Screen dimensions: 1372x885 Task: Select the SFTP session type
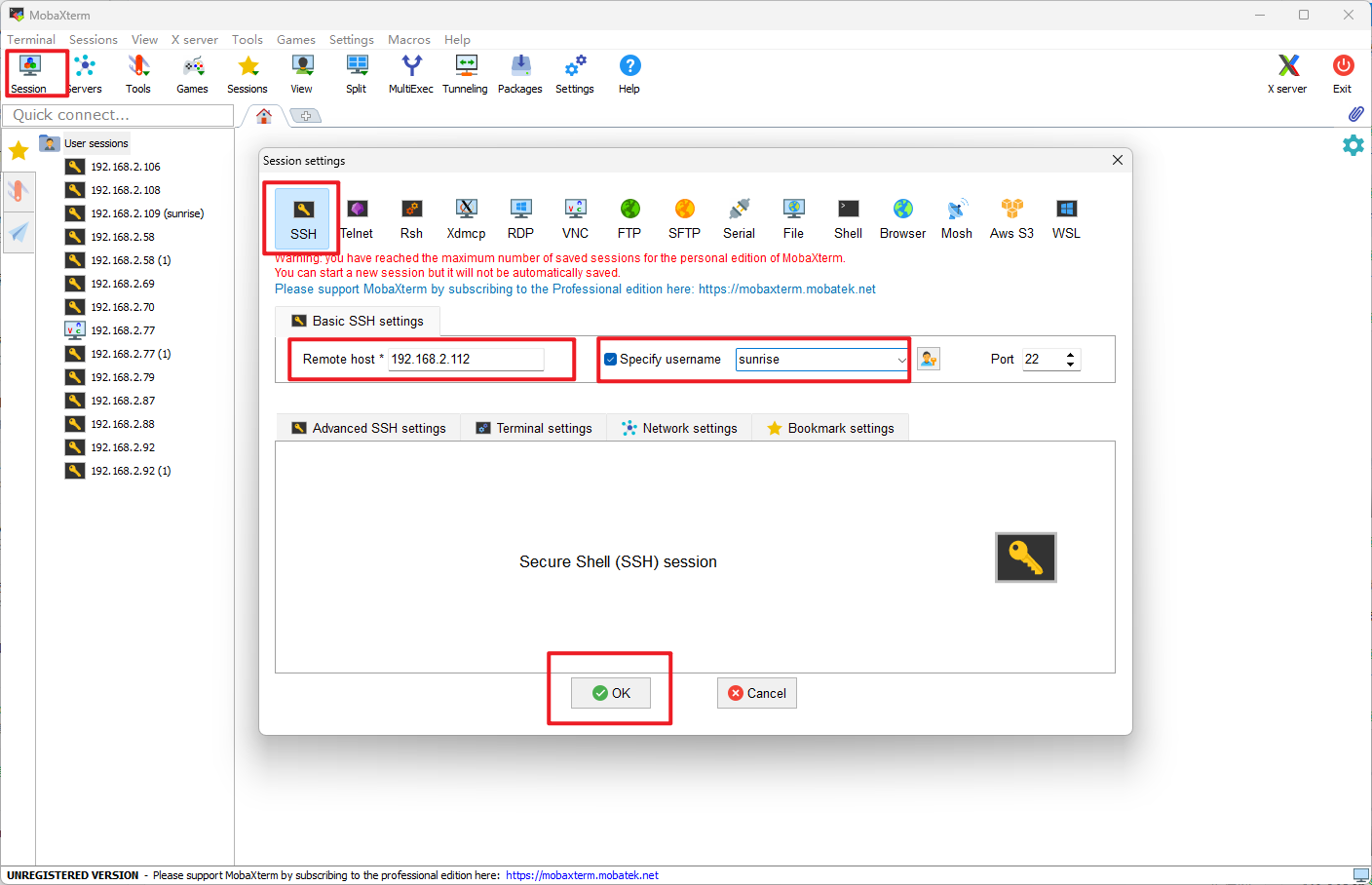[x=684, y=219]
